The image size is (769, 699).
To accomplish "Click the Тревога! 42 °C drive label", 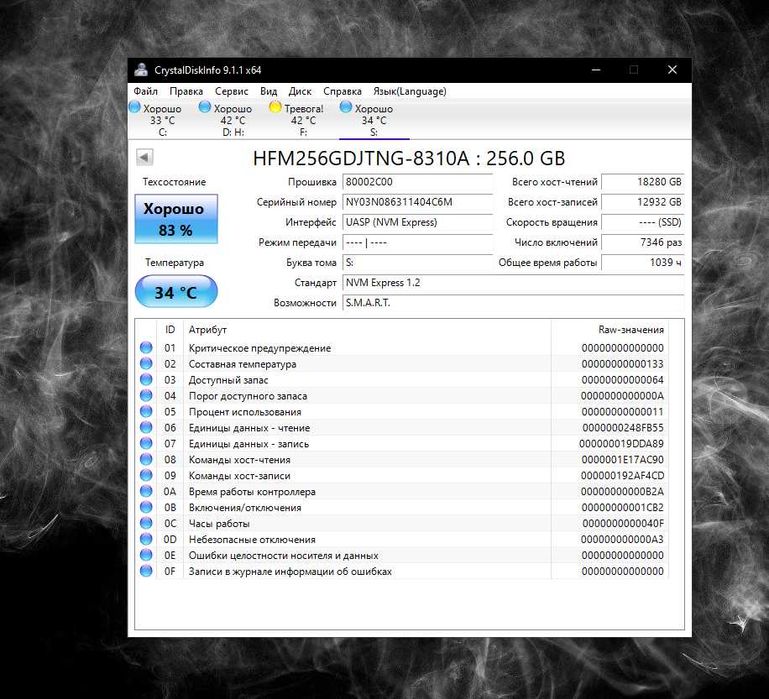I will (304, 114).
